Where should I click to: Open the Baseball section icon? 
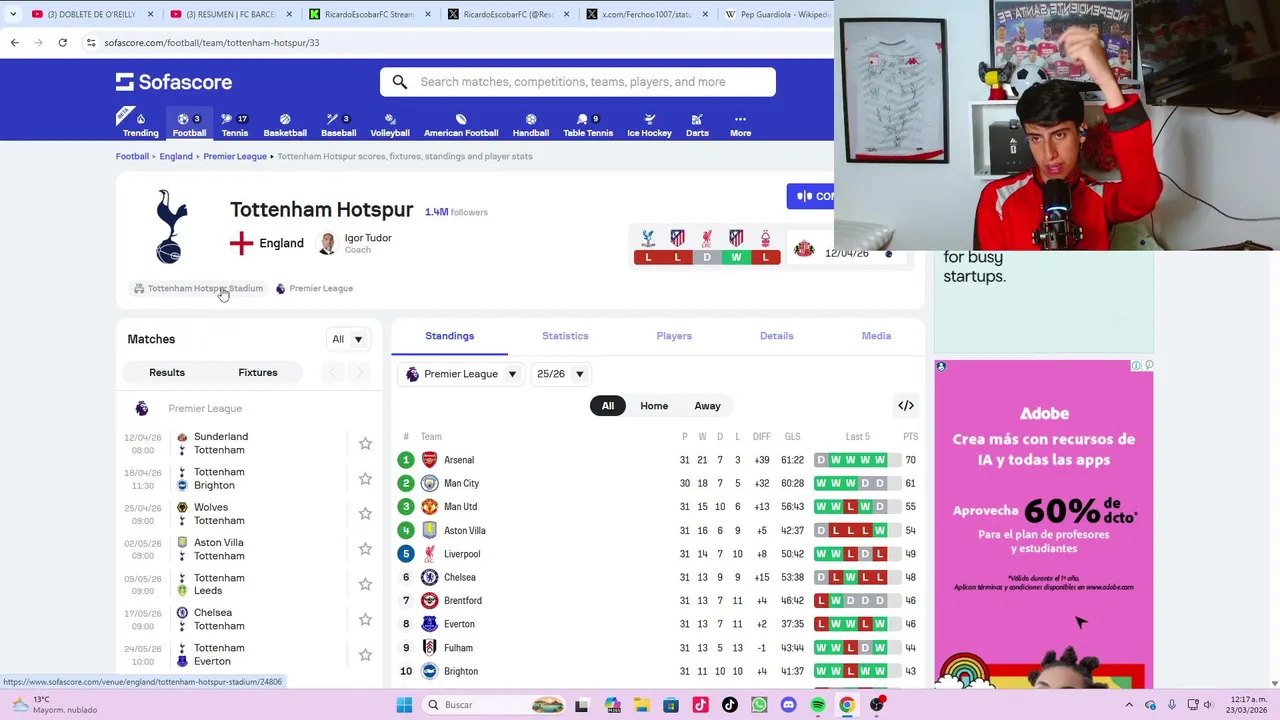pos(338,124)
